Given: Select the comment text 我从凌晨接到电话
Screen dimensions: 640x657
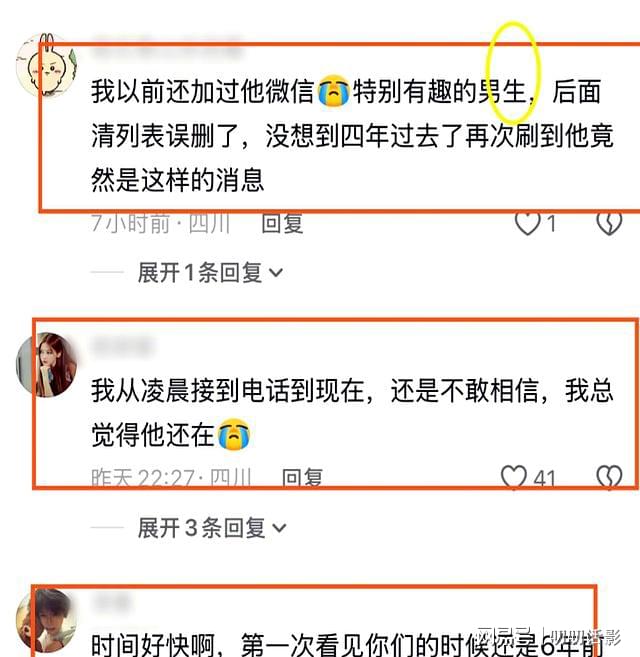Looking at the screenshot, I should click(x=353, y=413).
